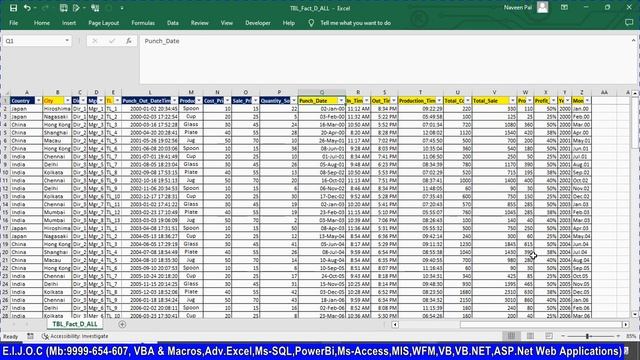640x360 pixels.
Task: Open the Country column filter dropdown
Action: coord(38,100)
